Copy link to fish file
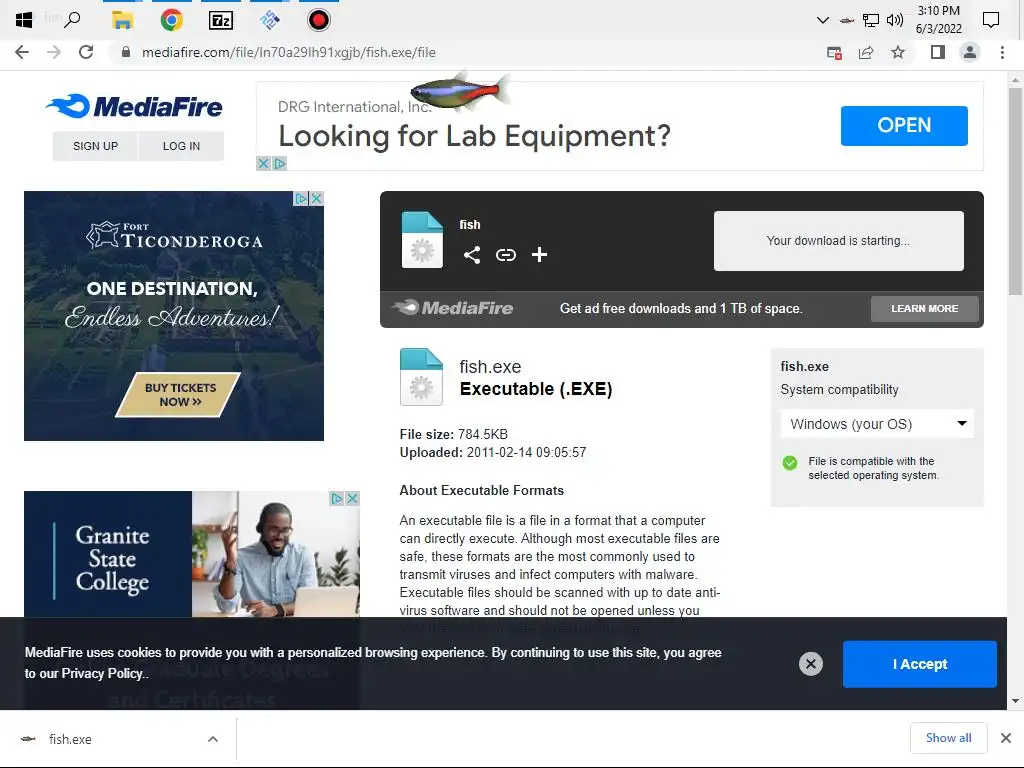Screen dimensions: 1024x768 pyautogui.click(x=505, y=255)
